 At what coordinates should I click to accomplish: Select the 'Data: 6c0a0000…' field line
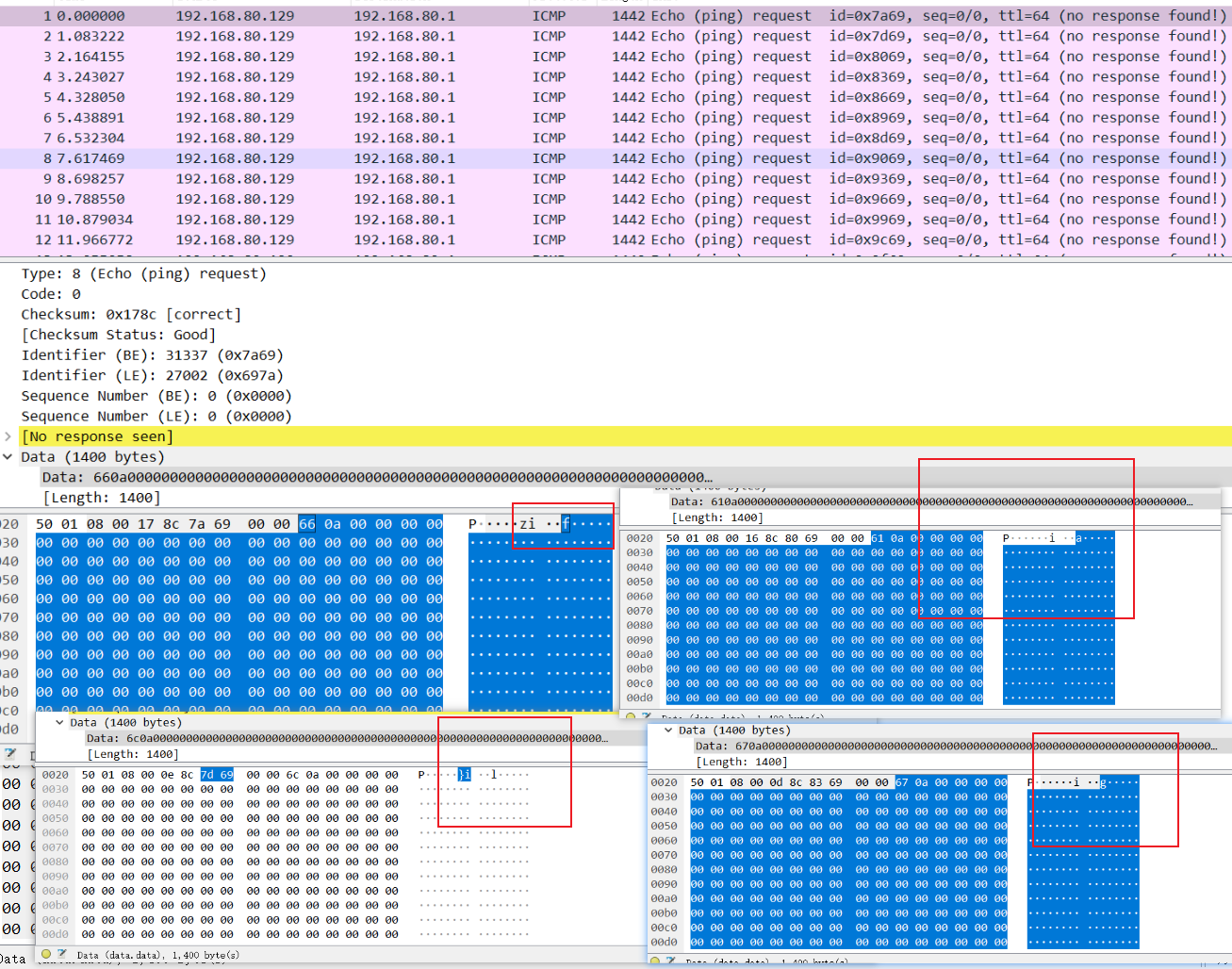[347, 738]
